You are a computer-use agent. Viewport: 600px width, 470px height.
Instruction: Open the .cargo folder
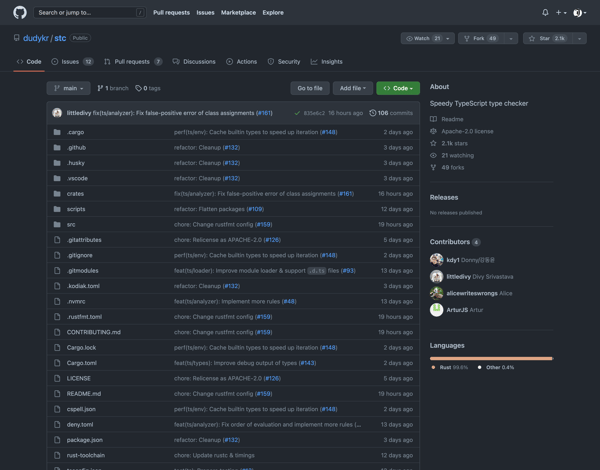75,132
